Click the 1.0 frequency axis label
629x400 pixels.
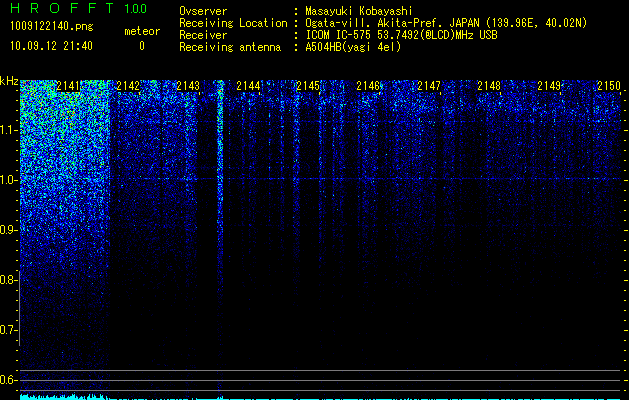8,180
